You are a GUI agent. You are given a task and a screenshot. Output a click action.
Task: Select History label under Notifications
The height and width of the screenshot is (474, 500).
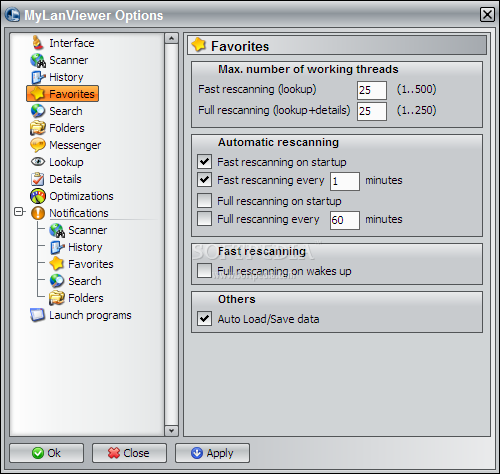[85, 247]
